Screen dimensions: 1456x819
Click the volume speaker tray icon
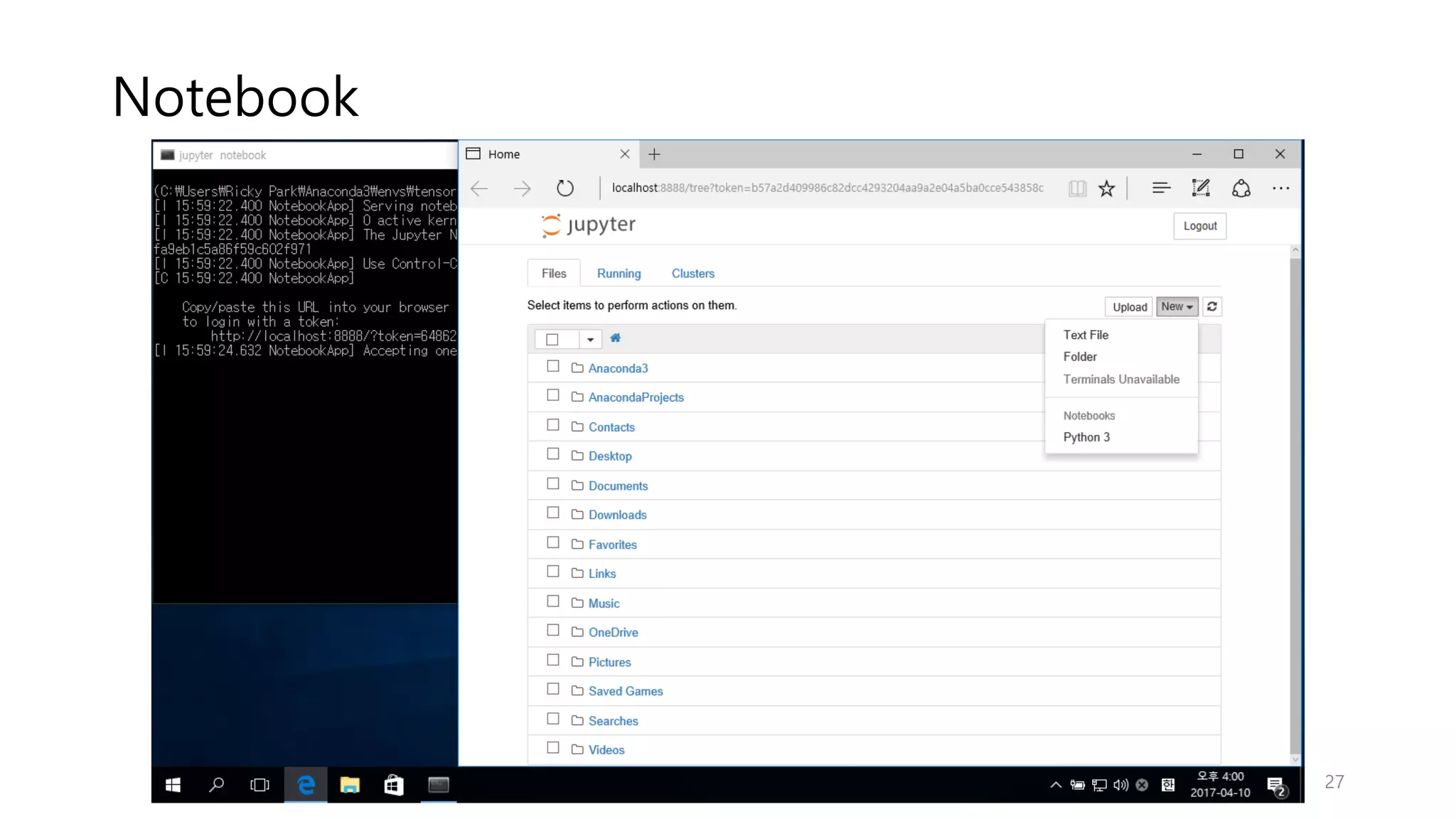1120,785
